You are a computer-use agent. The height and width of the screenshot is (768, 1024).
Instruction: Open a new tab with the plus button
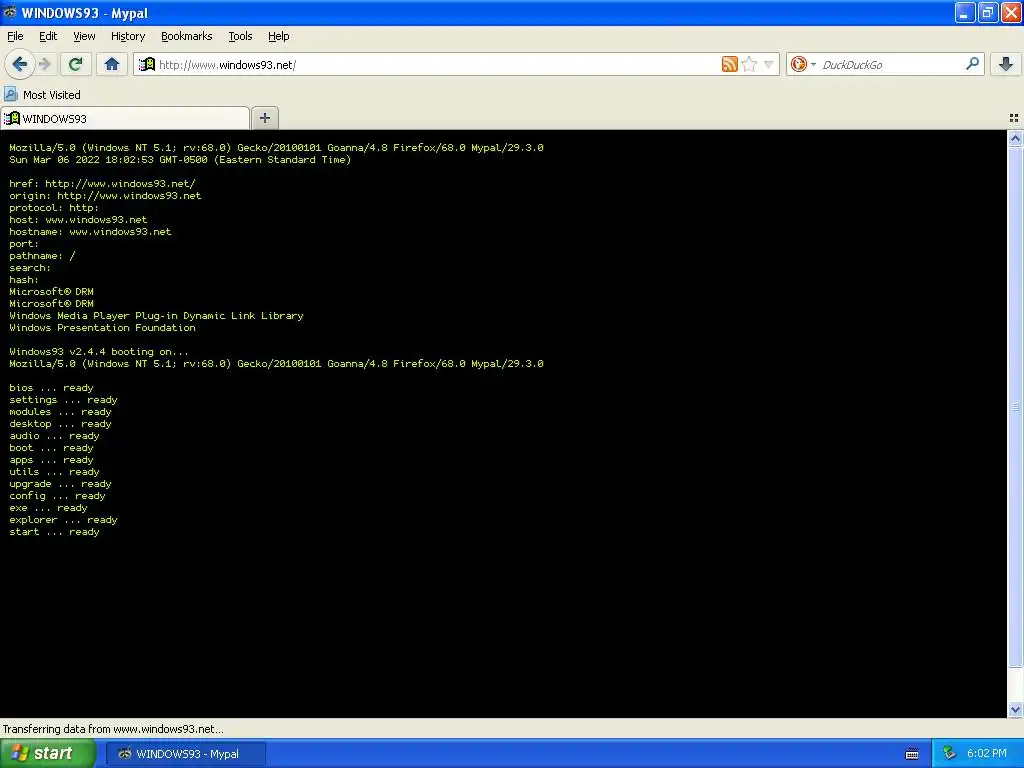[264, 118]
